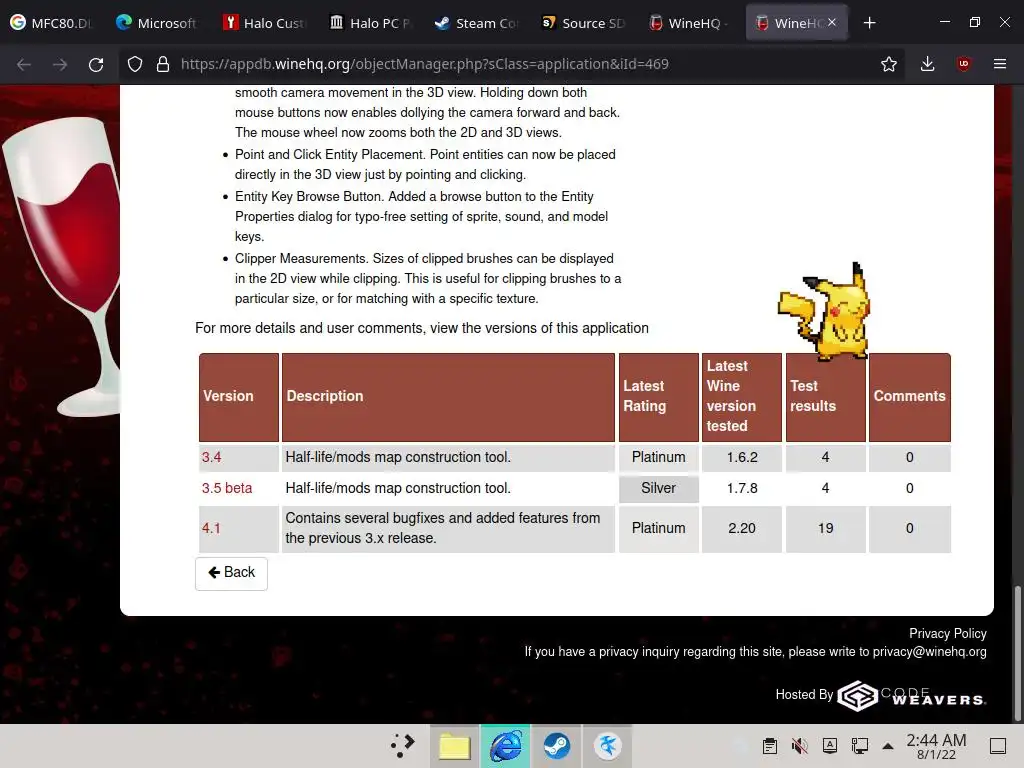Click the 19 test results cell
Image resolution: width=1024 pixels, height=768 pixels.
coord(825,528)
